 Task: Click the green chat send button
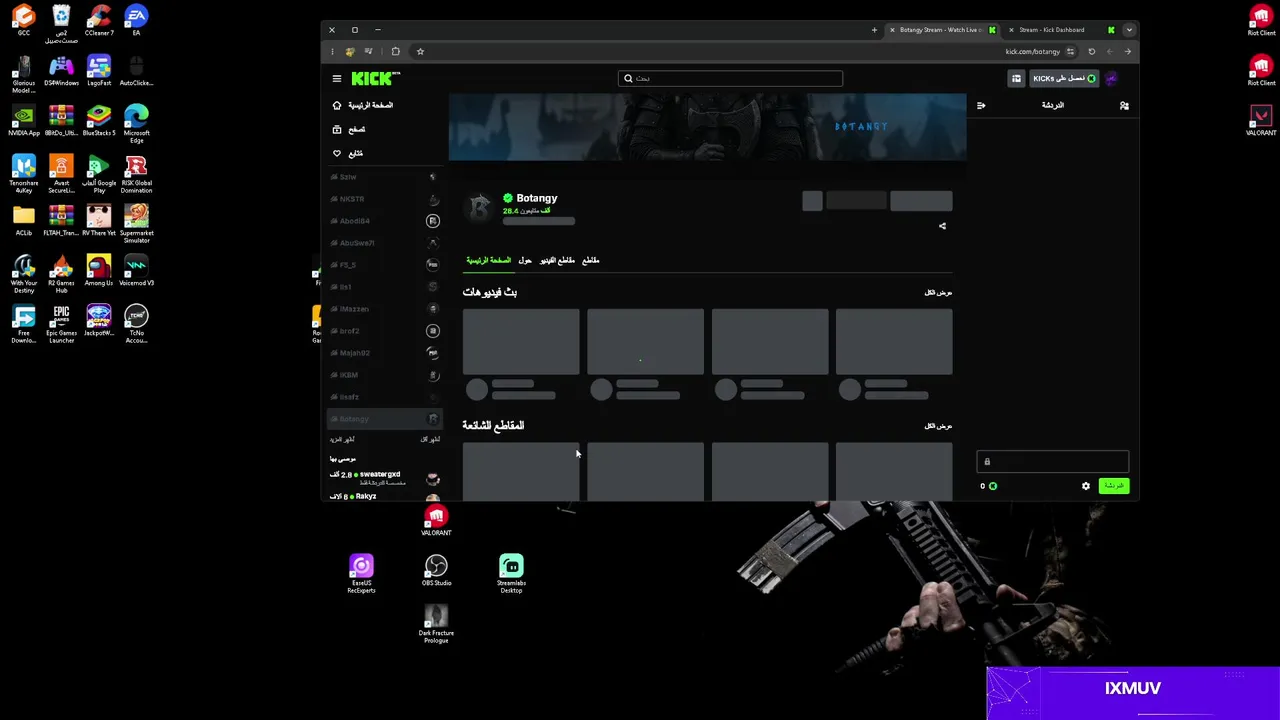coord(1113,486)
